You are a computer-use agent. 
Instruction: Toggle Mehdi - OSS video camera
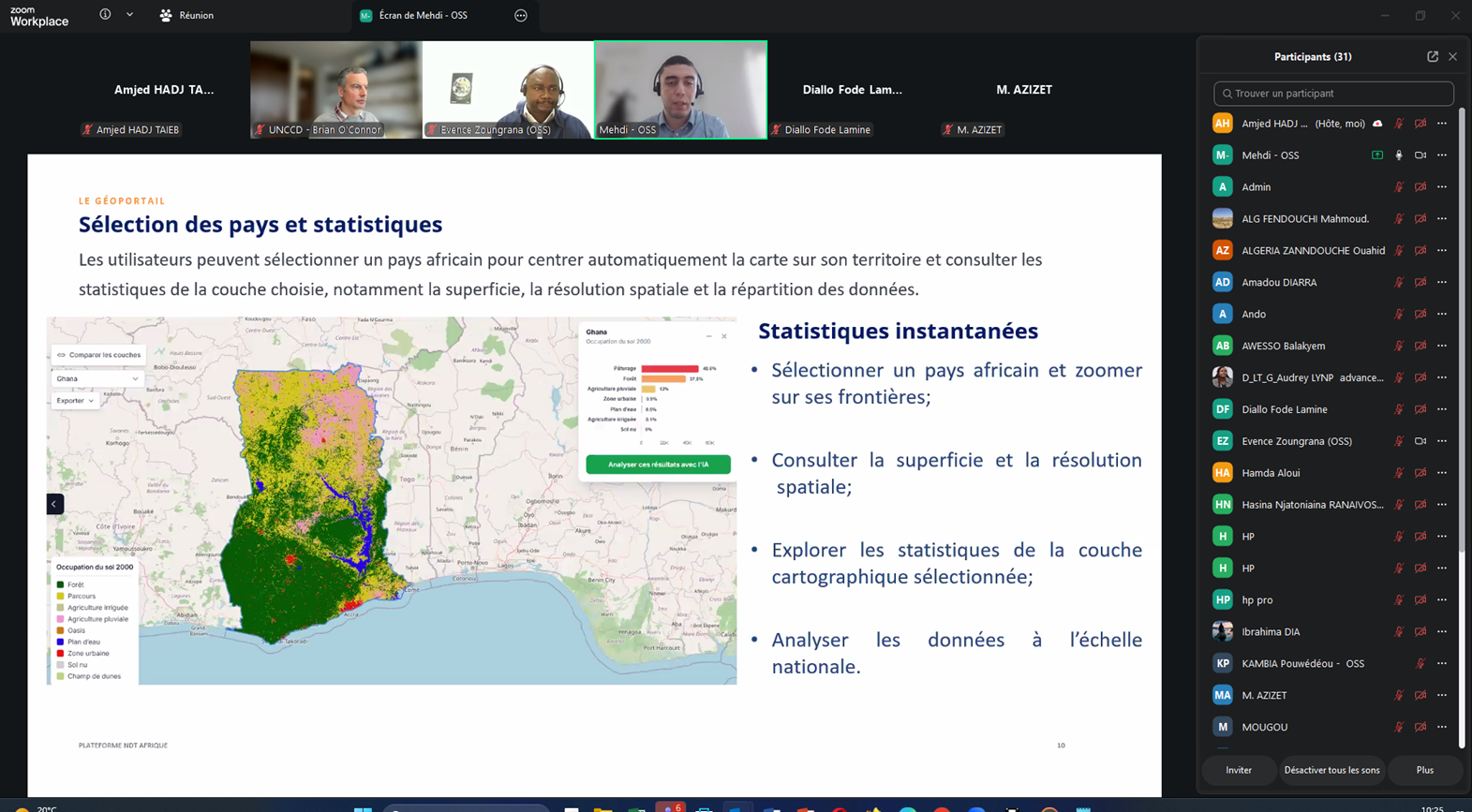click(1420, 155)
